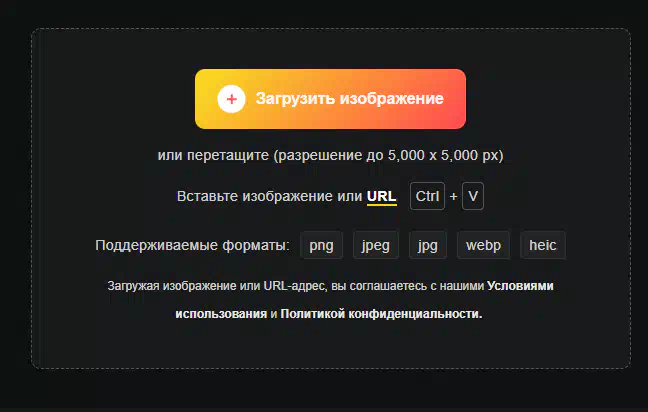Select the png format tag

pyautogui.click(x=321, y=245)
